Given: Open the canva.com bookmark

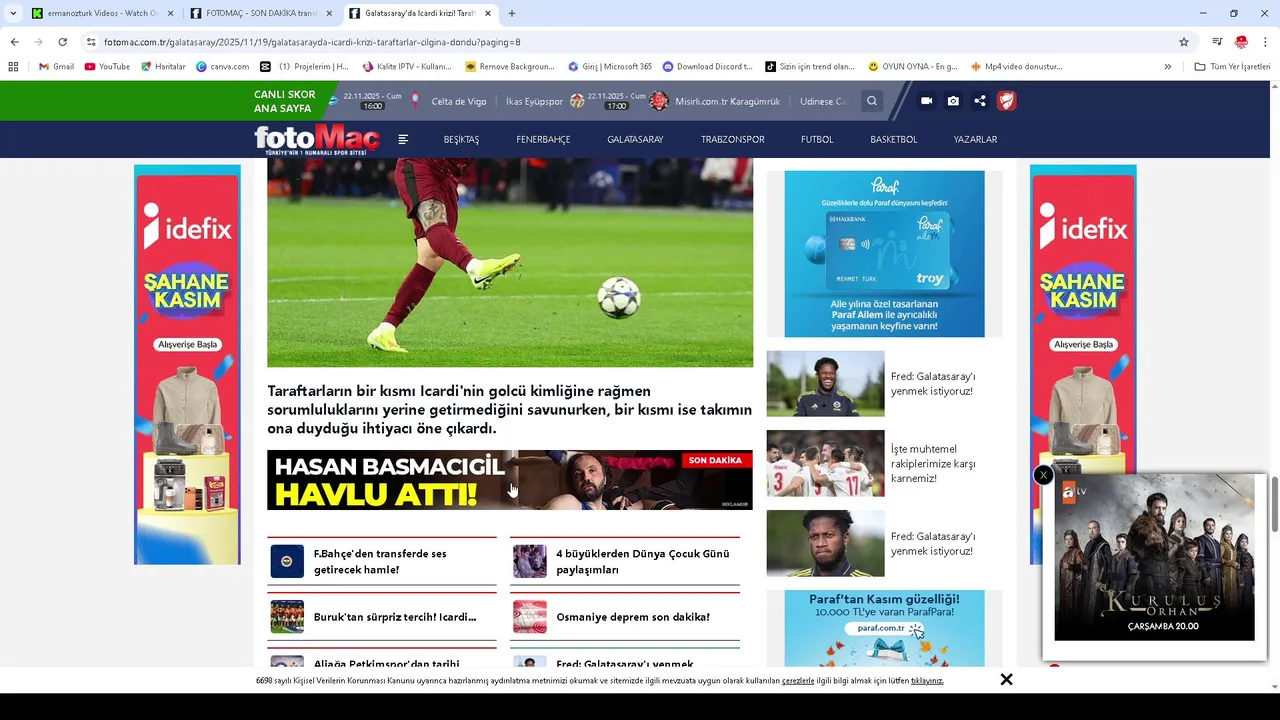Looking at the screenshot, I should tap(223, 67).
